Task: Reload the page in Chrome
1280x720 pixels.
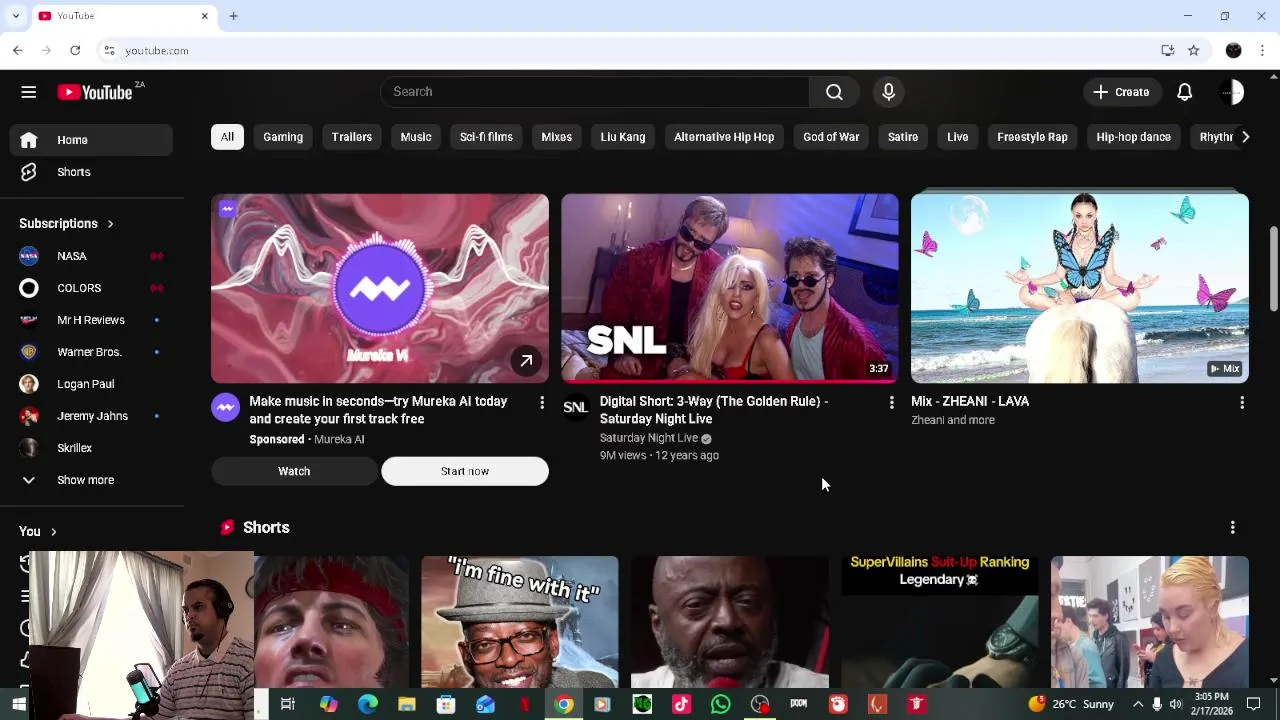Action: [75, 50]
